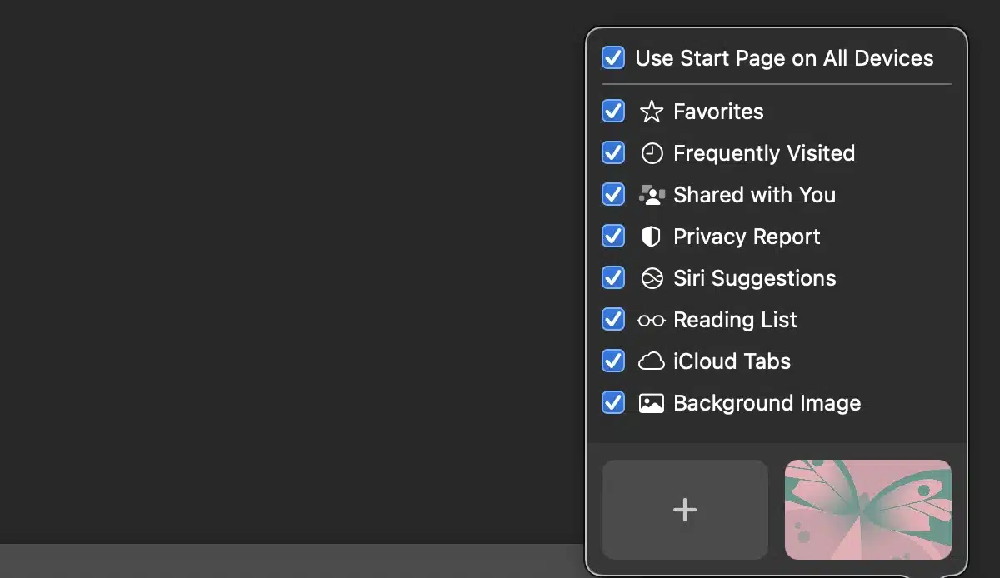
Task: Click the 'Shared with You' label text
Action: point(754,195)
